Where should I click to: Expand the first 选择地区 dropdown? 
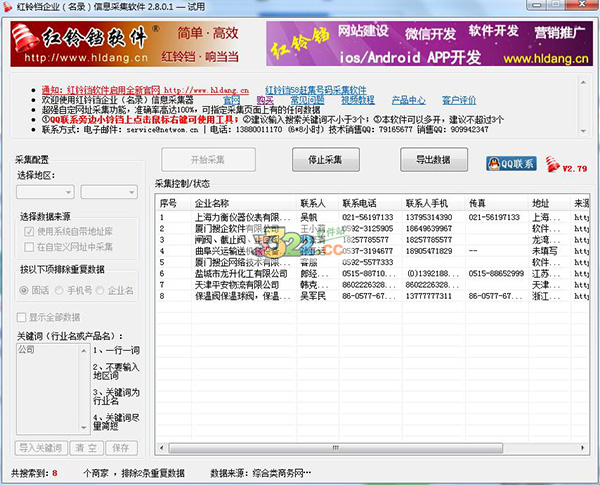pyautogui.click(x=45, y=192)
